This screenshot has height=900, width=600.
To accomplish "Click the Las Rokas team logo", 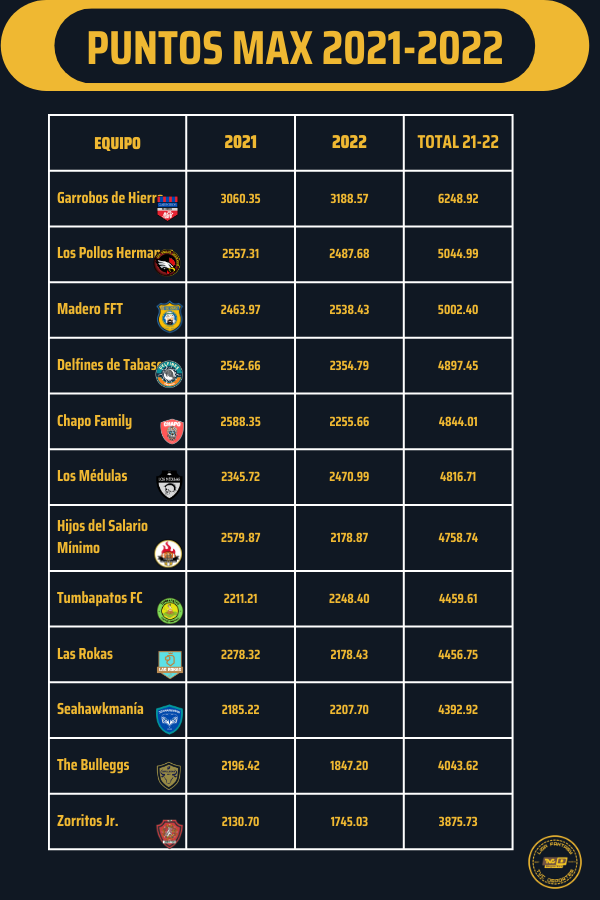I will pos(169,664).
